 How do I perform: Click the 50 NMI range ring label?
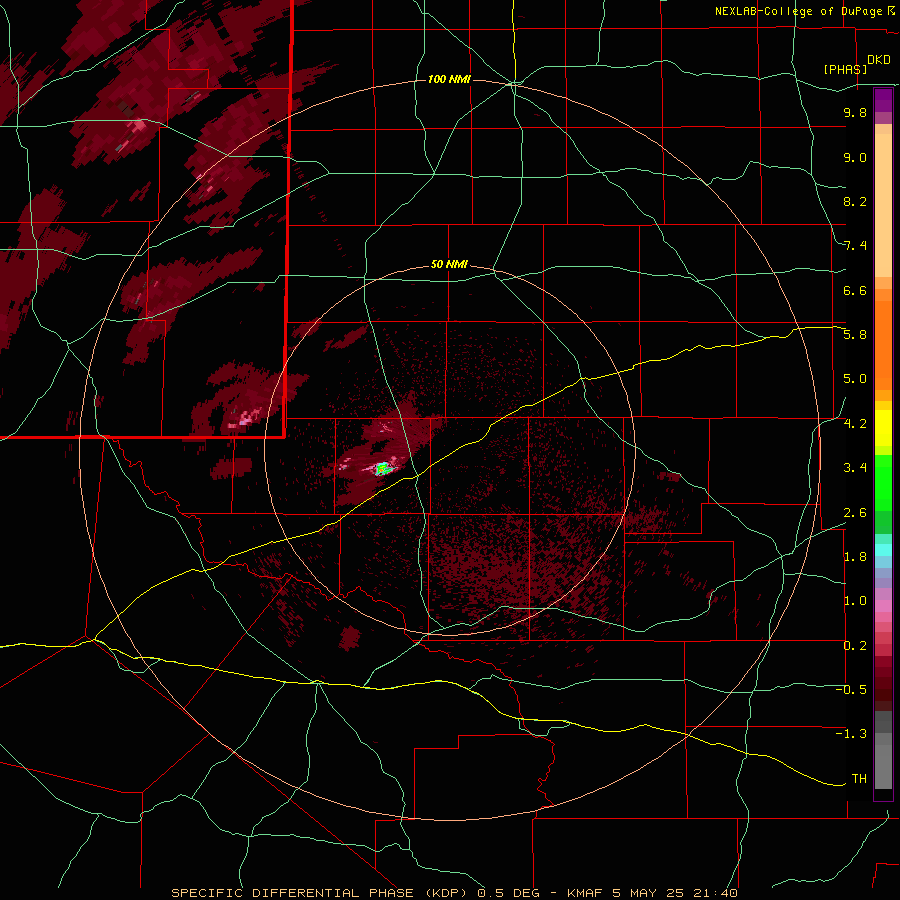tap(449, 265)
